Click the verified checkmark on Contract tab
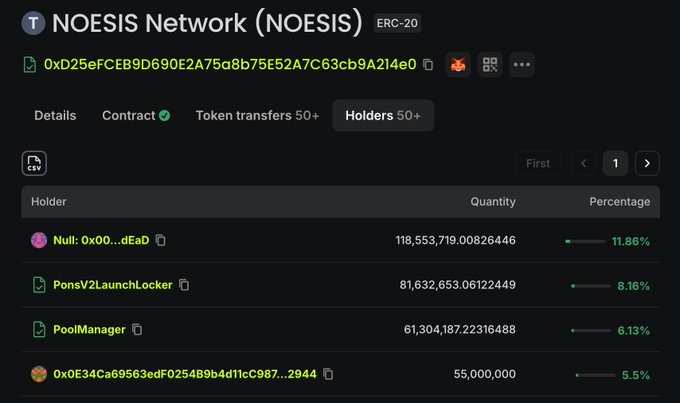680x403 pixels. tap(164, 115)
